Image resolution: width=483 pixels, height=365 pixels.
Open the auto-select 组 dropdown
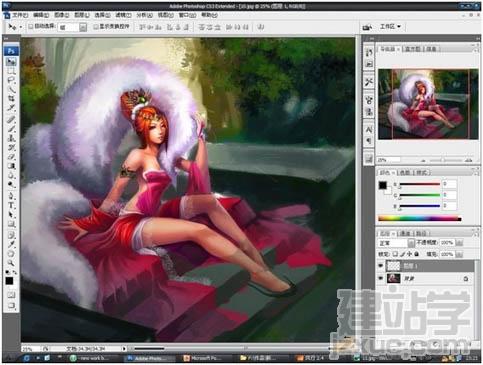tap(83, 27)
